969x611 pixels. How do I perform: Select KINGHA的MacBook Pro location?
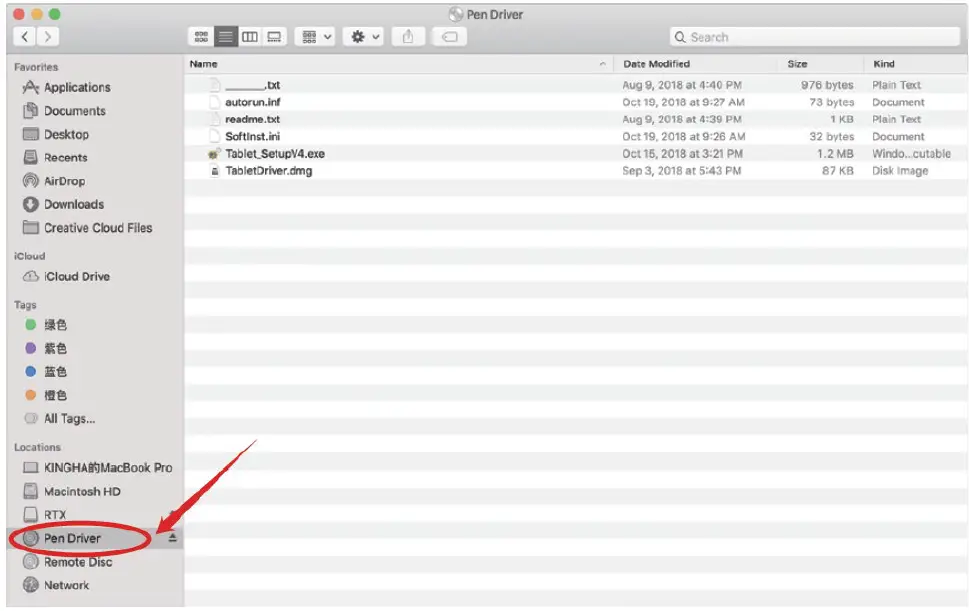[107, 468]
